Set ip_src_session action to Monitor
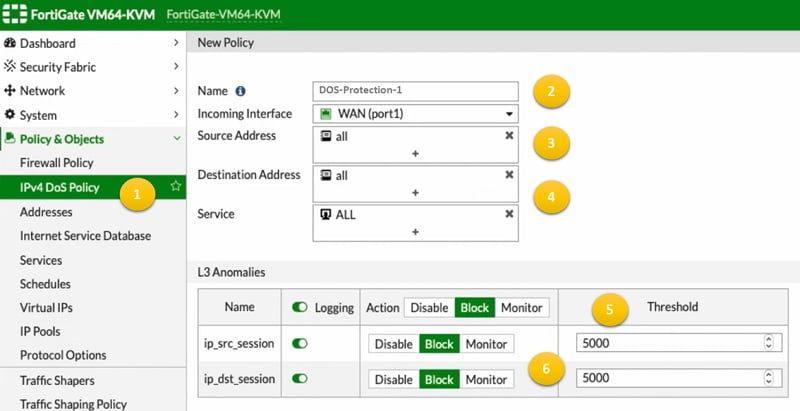 coord(486,344)
